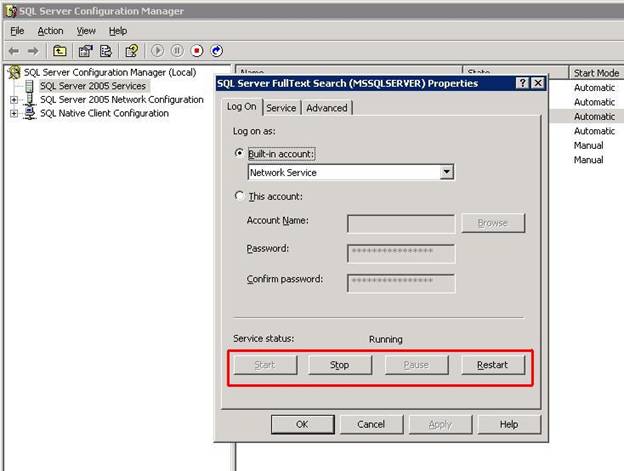Click the toolbar Help icon with question mark
The height and width of the screenshot is (471, 624).
coord(132,51)
